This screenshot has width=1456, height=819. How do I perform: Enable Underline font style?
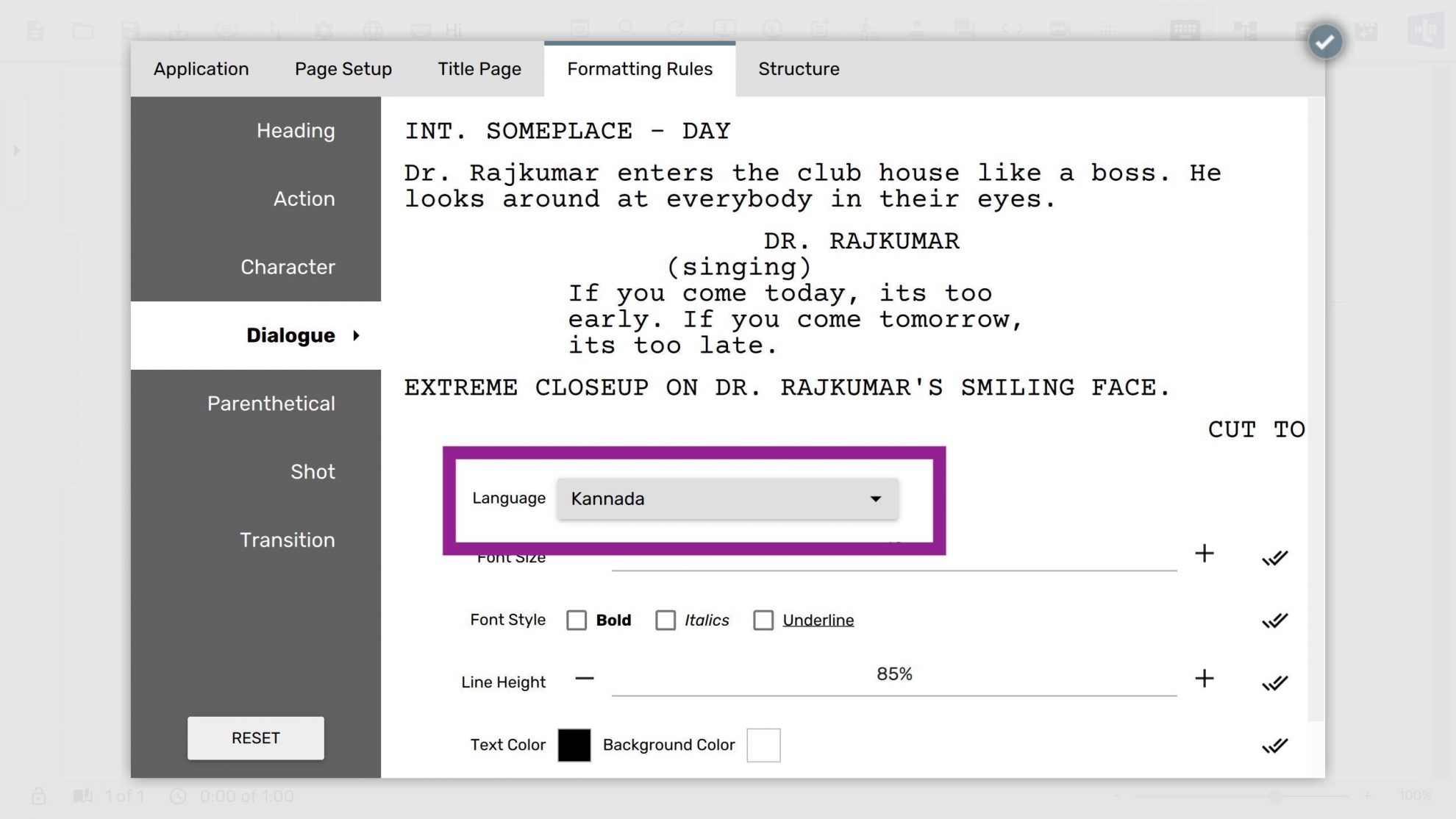pyautogui.click(x=763, y=620)
